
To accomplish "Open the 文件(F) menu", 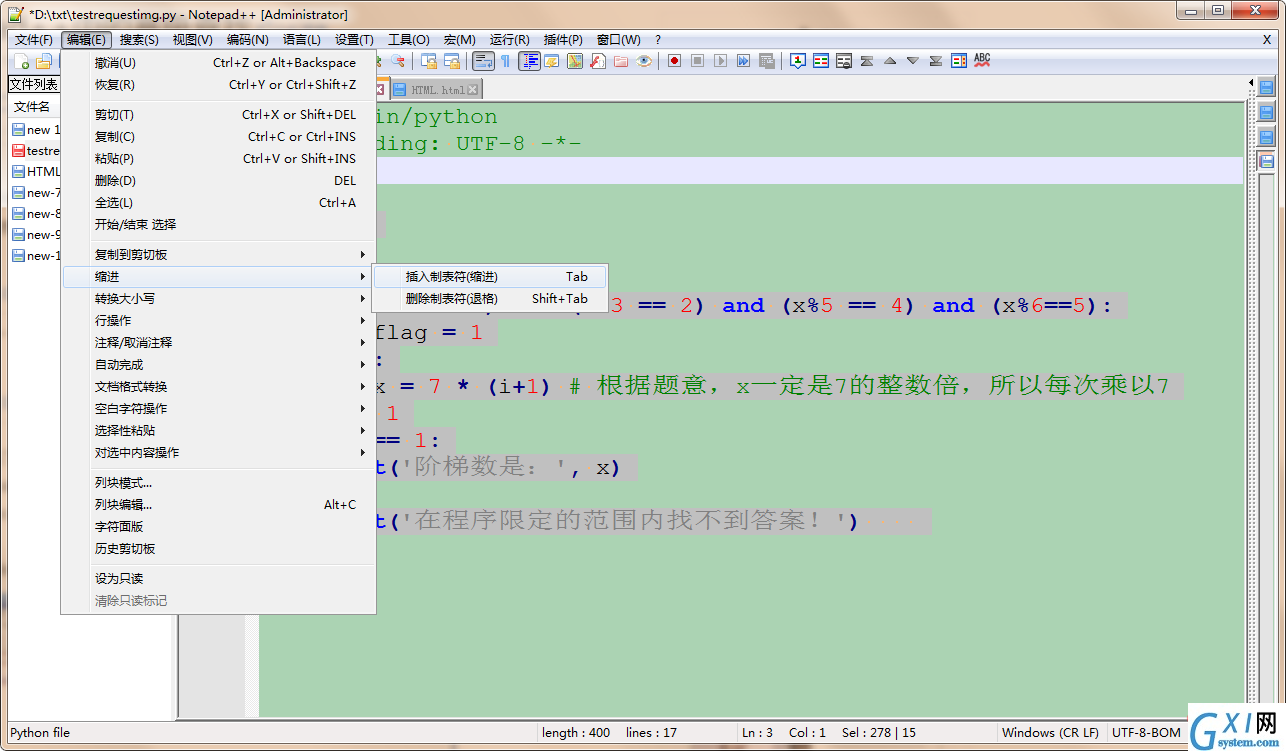I will [x=34, y=40].
